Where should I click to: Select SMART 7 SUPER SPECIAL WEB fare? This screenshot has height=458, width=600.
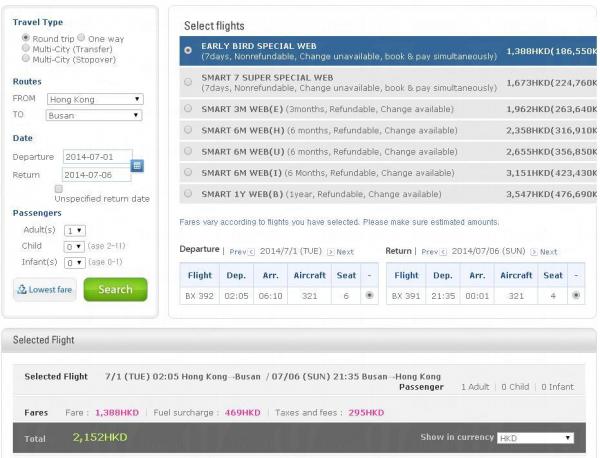188,81
